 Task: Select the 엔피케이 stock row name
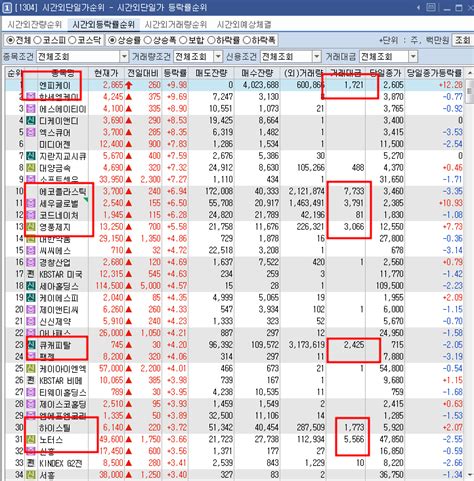pyautogui.click(x=55, y=85)
